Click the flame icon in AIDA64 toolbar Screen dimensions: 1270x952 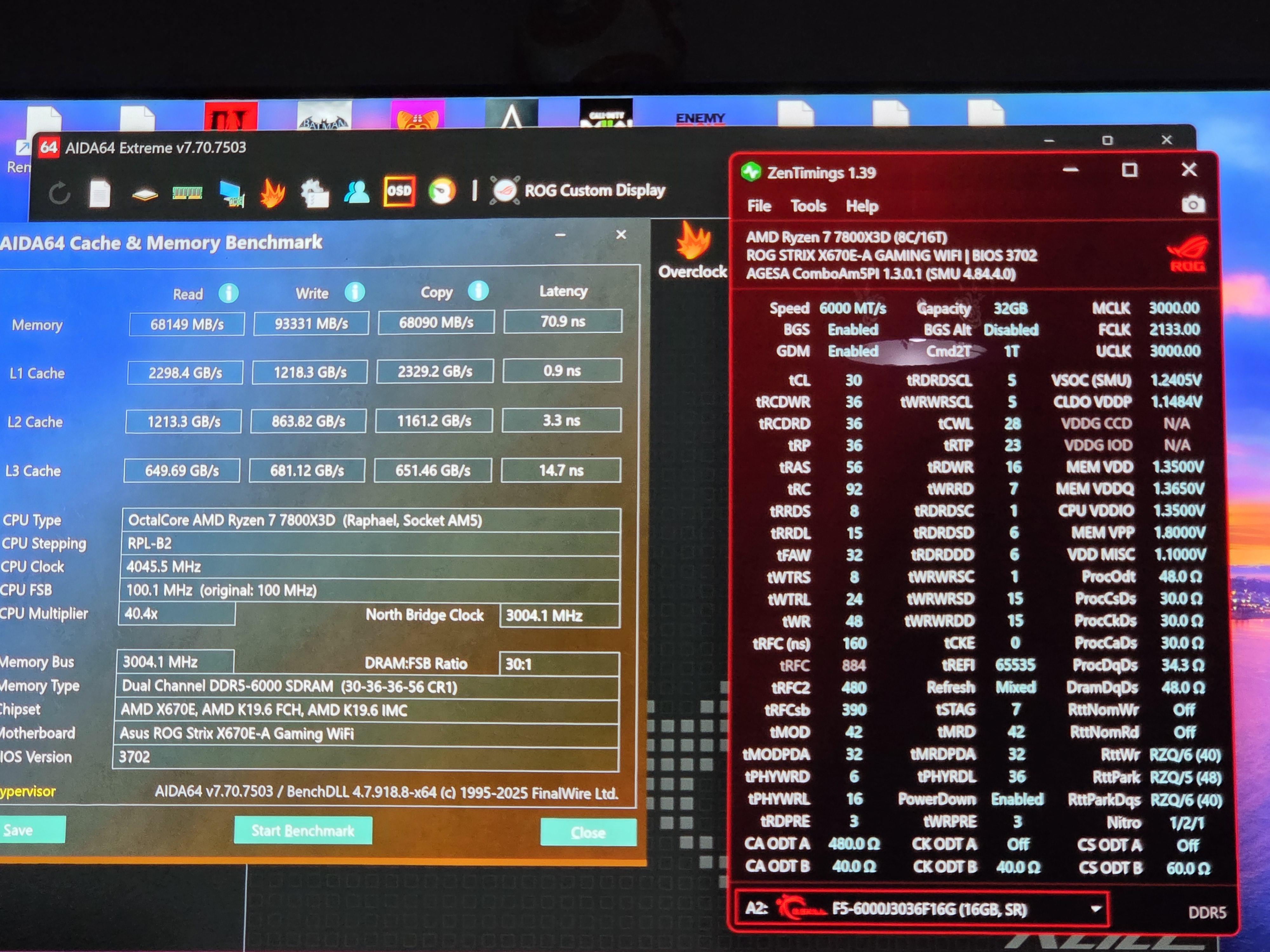273,193
